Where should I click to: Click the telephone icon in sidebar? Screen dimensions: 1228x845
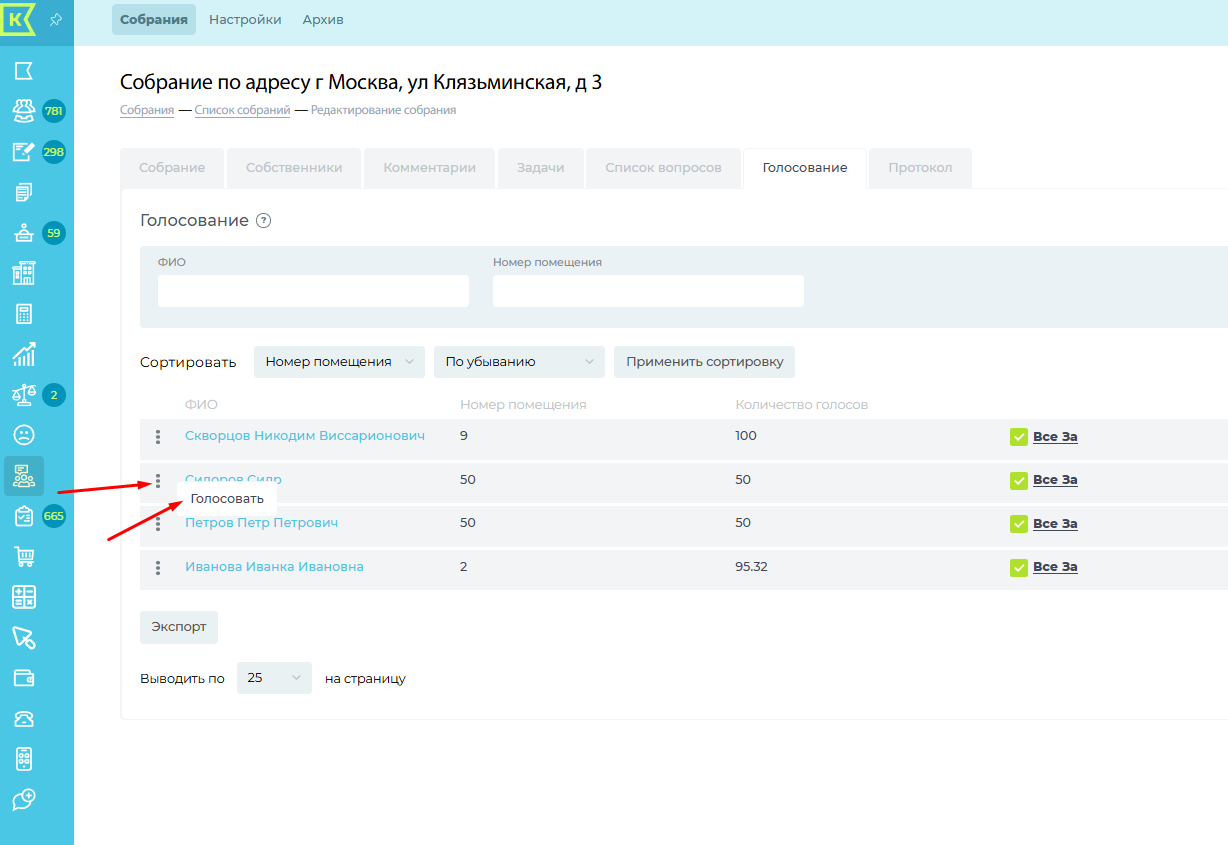click(23, 719)
